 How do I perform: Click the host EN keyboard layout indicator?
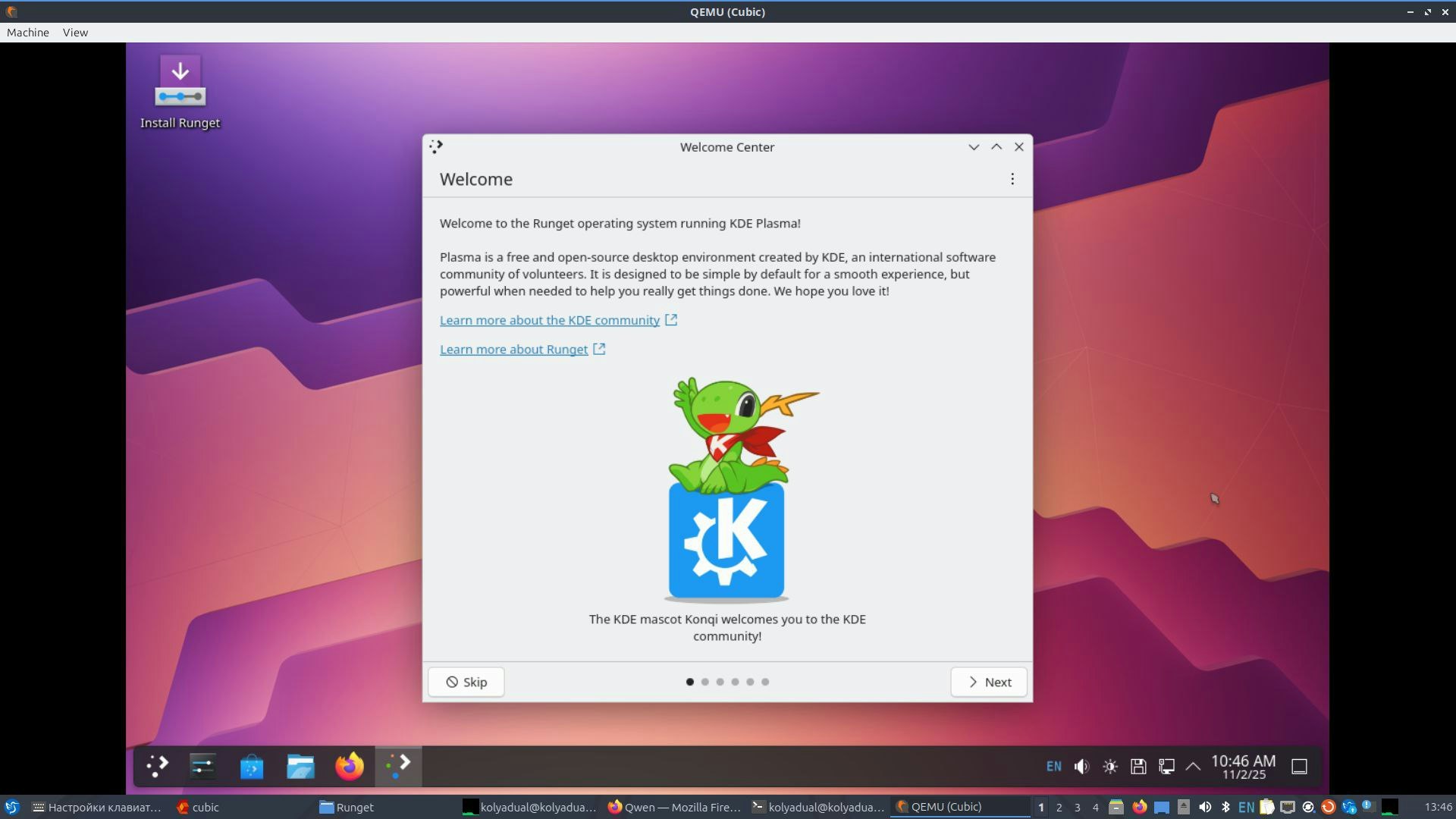click(x=1246, y=807)
